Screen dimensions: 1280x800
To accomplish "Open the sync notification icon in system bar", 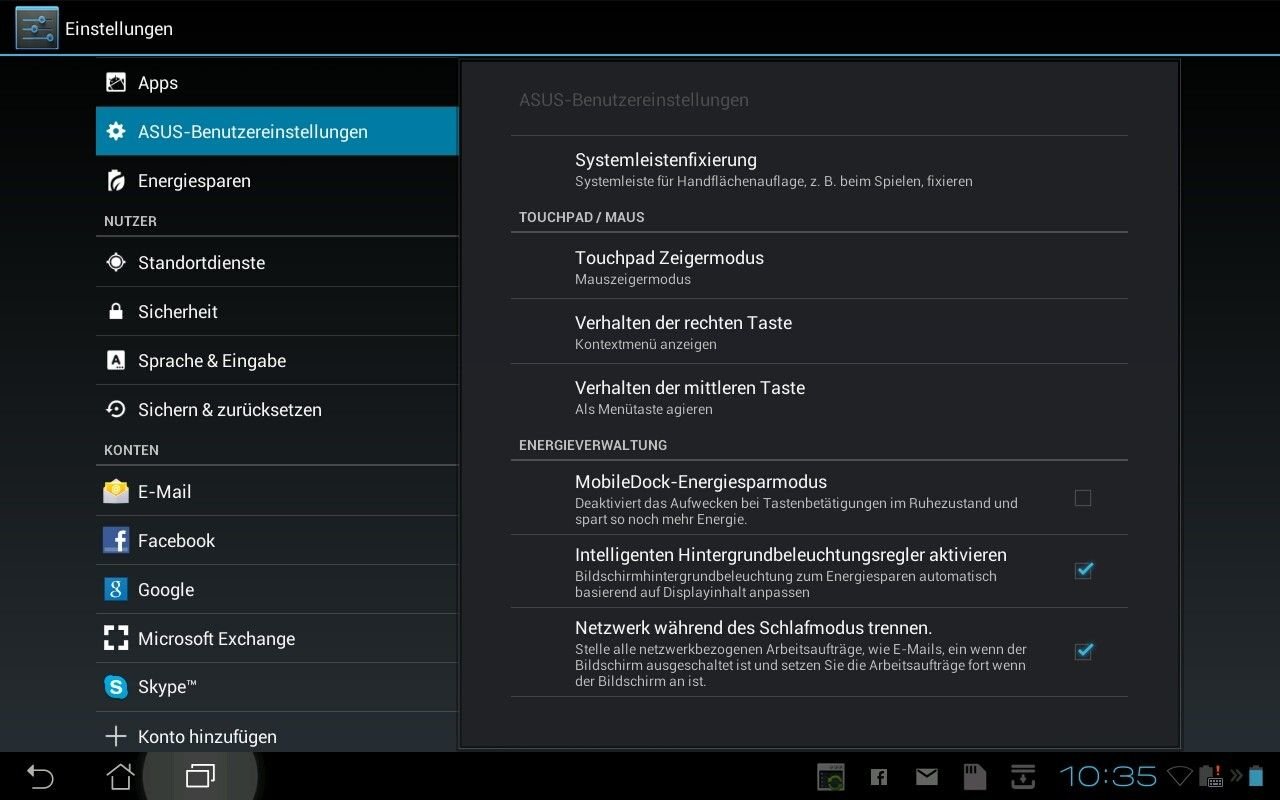I will [x=831, y=777].
